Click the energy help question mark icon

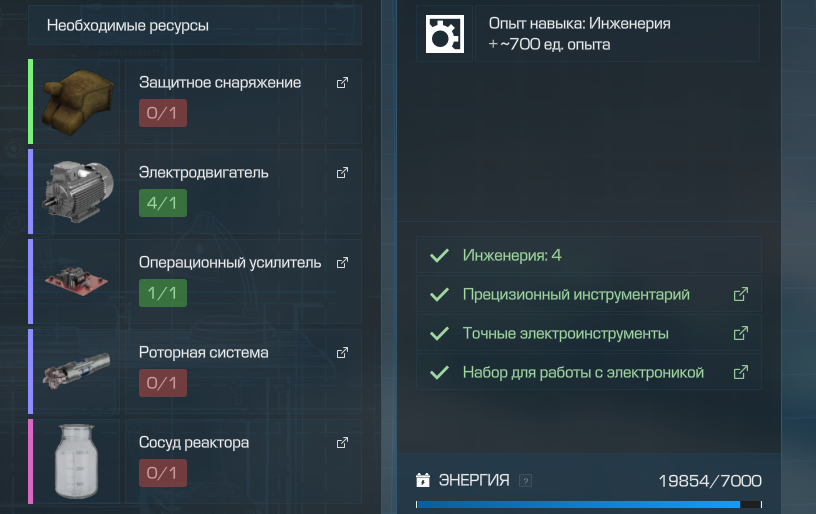[526, 481]
